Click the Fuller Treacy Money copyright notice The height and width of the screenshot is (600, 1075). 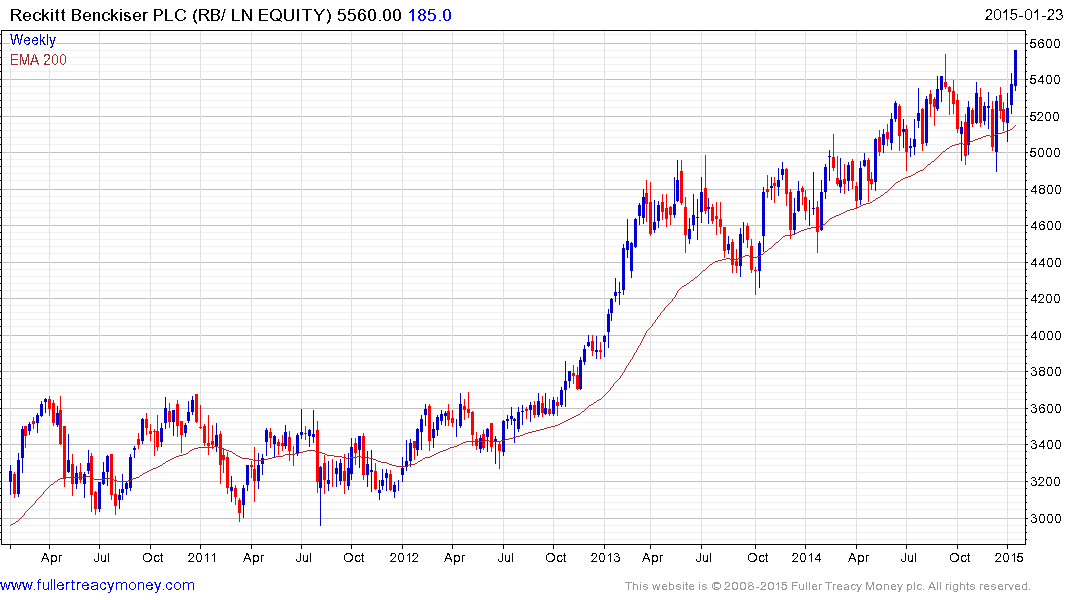tap(827, 586)
